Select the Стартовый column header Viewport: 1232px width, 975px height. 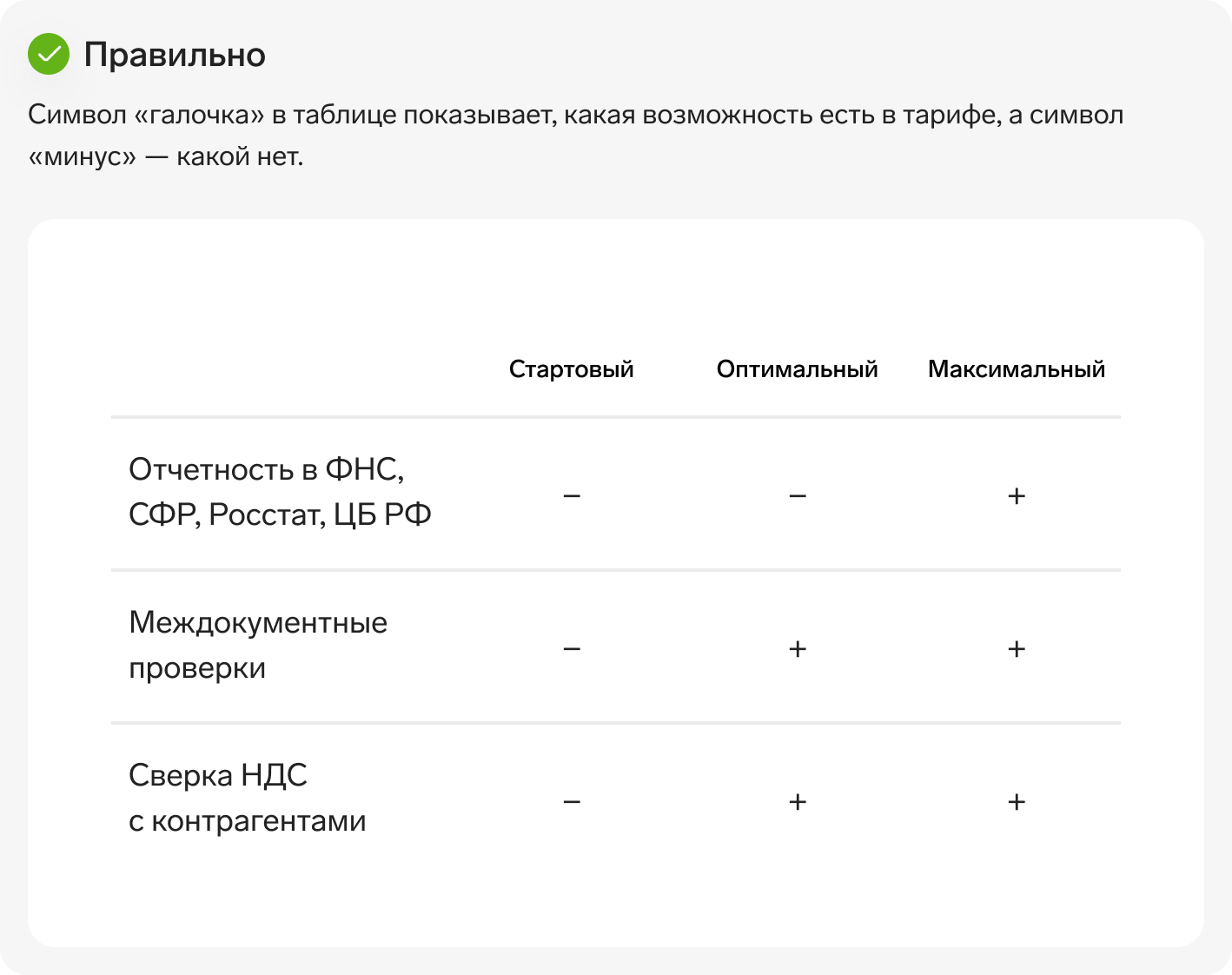(x=571, y=369)
